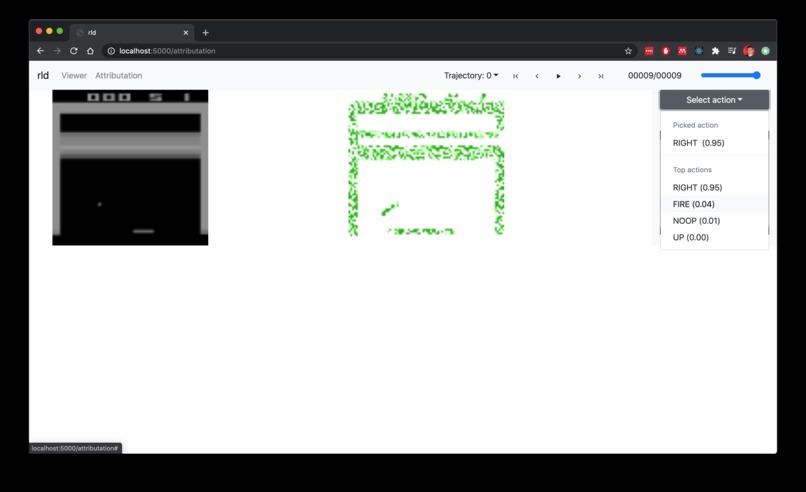The height and width of the screenshot is (492, 806).
Task: Open the browser home page
Action: 90,51
